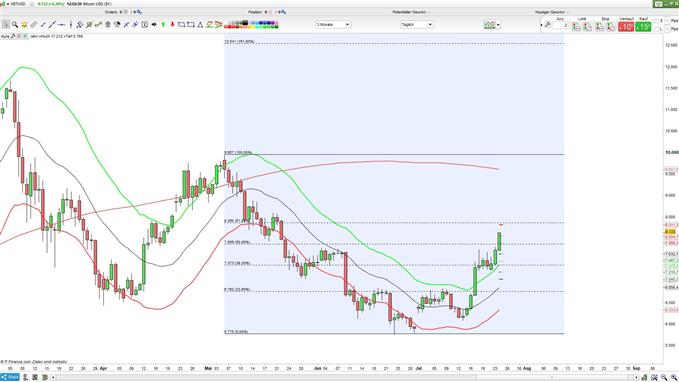Pick the black color swatch in palette
This screenshot has width=679, height=382.
245,23
